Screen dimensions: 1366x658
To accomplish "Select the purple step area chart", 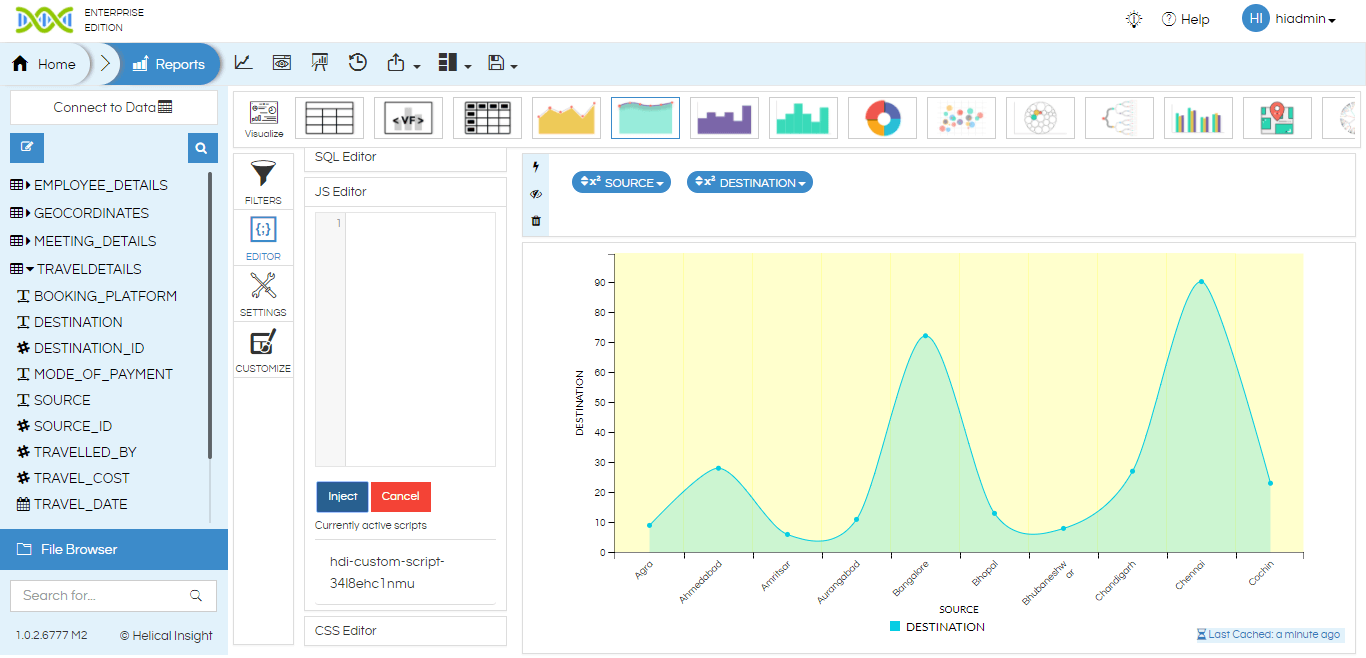I will pyautogui.click(x=724, y=118).
